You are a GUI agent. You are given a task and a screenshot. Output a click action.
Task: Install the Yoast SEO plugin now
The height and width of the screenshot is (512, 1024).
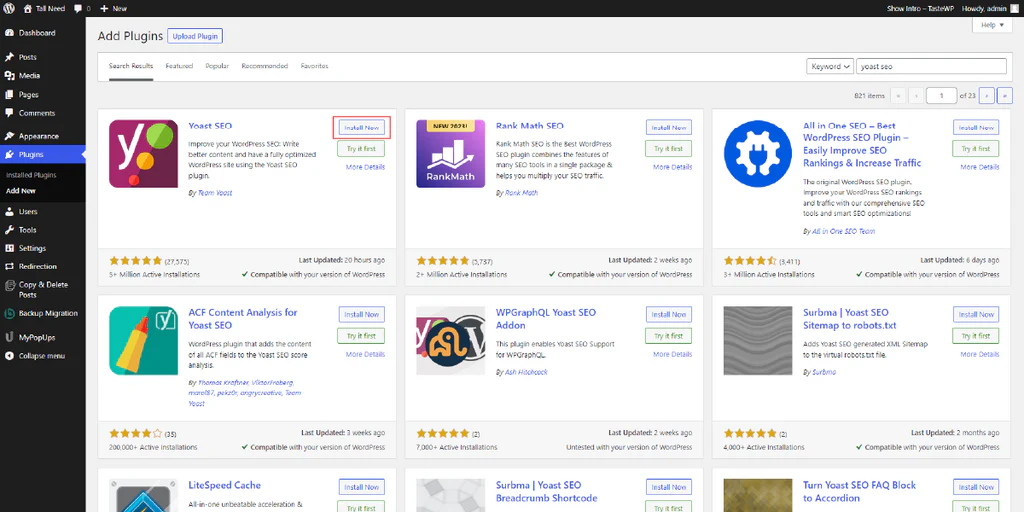pos(361,128)
